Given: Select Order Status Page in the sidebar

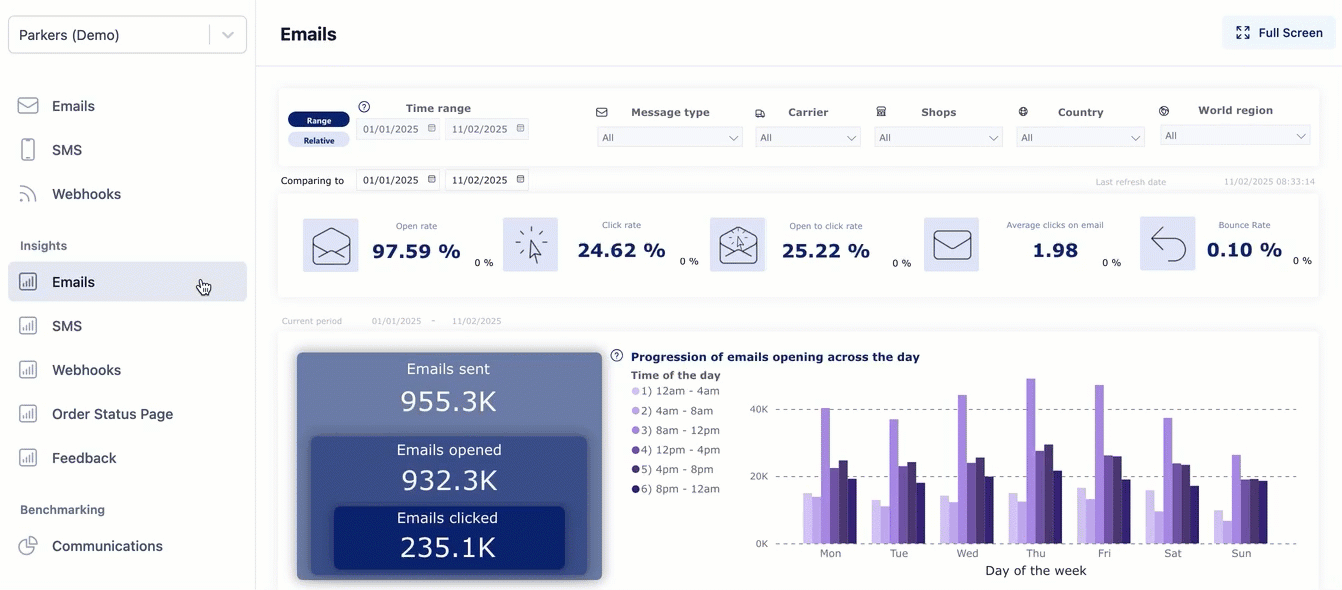Looking at the screenshot, I should click(x=112, y=413).
